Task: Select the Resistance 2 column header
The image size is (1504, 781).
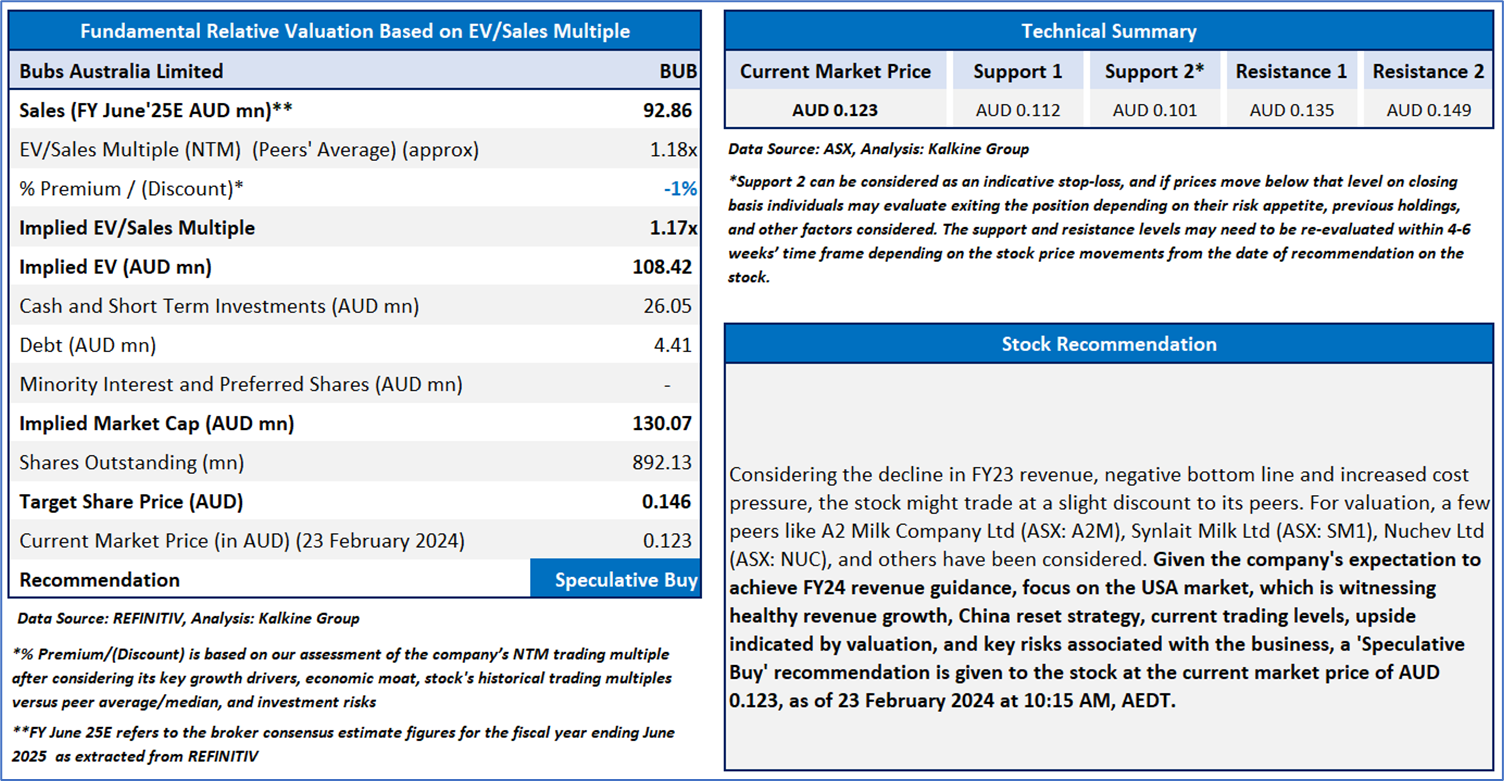Action: [1428, 71]
